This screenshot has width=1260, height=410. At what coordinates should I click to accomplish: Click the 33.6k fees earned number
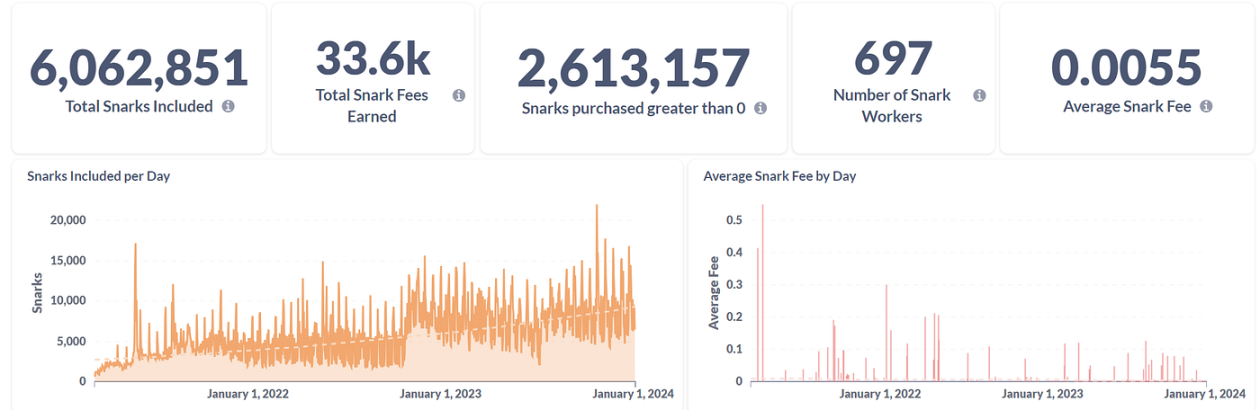coord(372,58)
